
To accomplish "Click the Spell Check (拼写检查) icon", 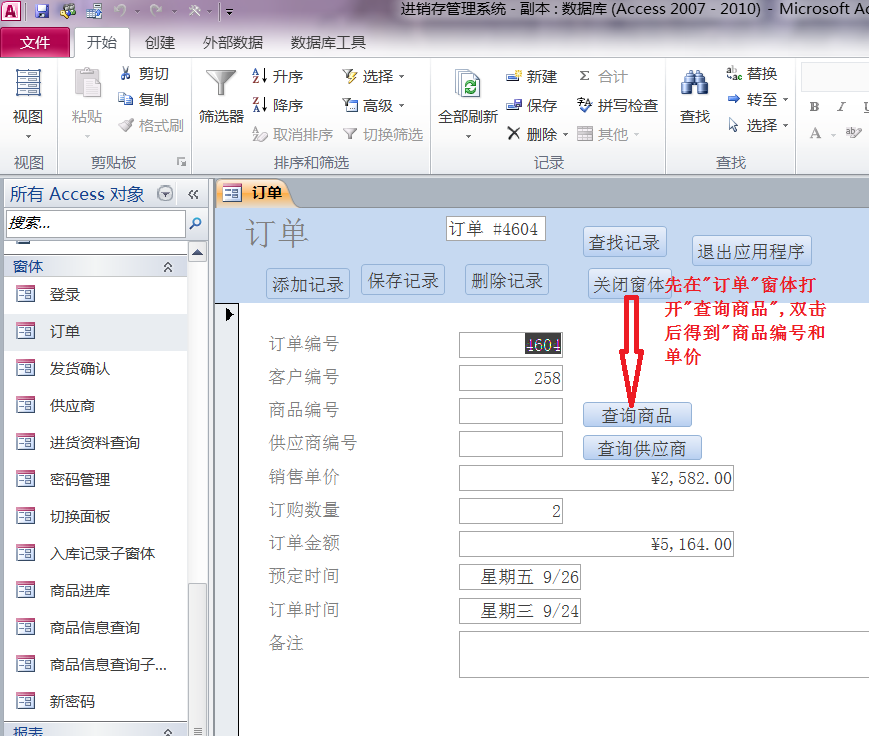I will point(586,105).
